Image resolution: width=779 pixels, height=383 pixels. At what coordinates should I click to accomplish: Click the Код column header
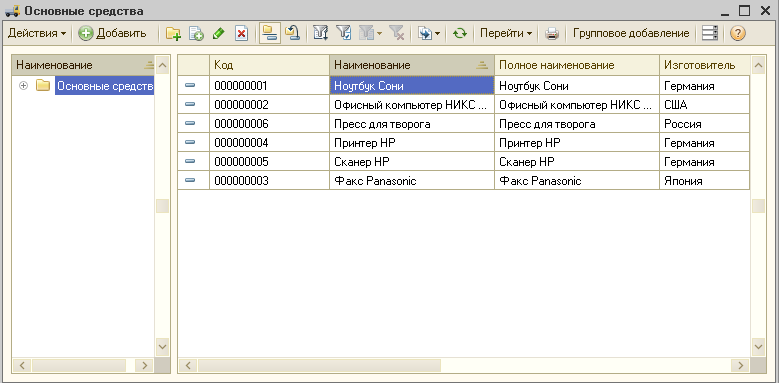click(x=269, y=65)
